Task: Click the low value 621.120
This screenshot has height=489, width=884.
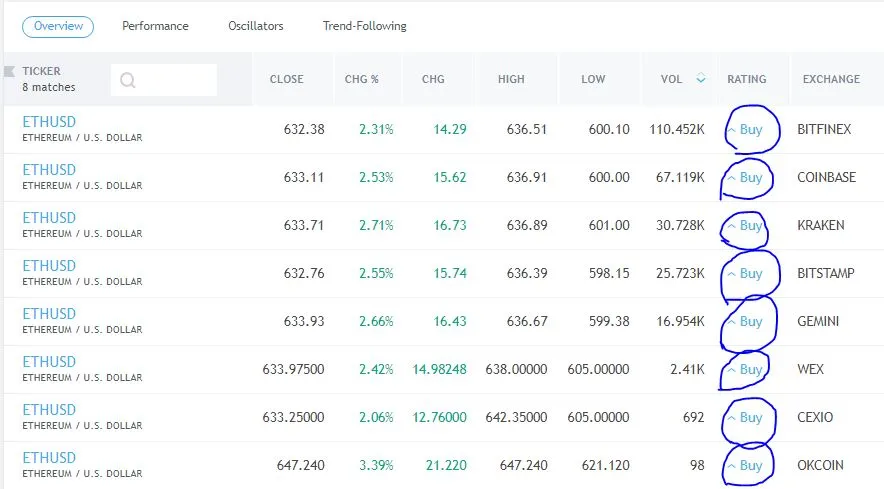Action: pos(605,465)
